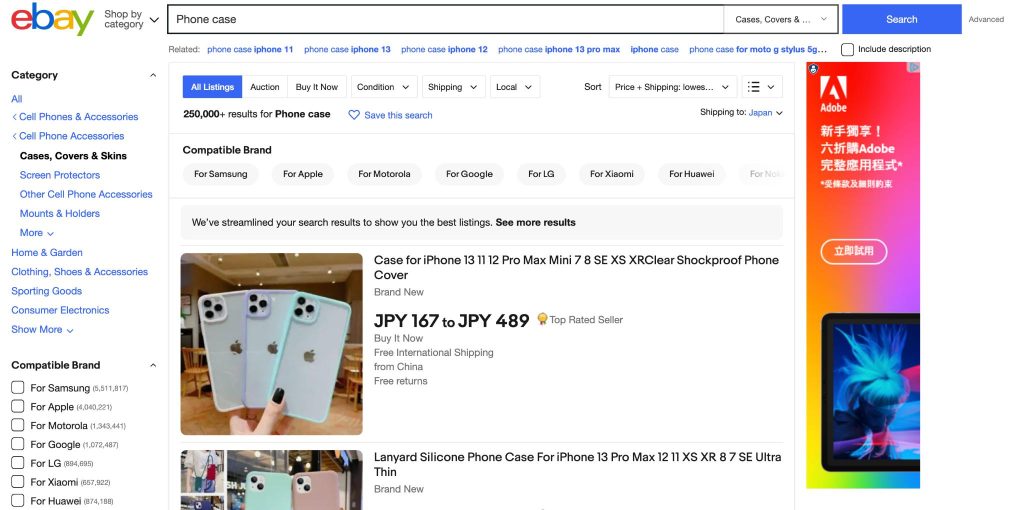Open Screen Protectors category
1024x510 pixels.
[59, 175]
